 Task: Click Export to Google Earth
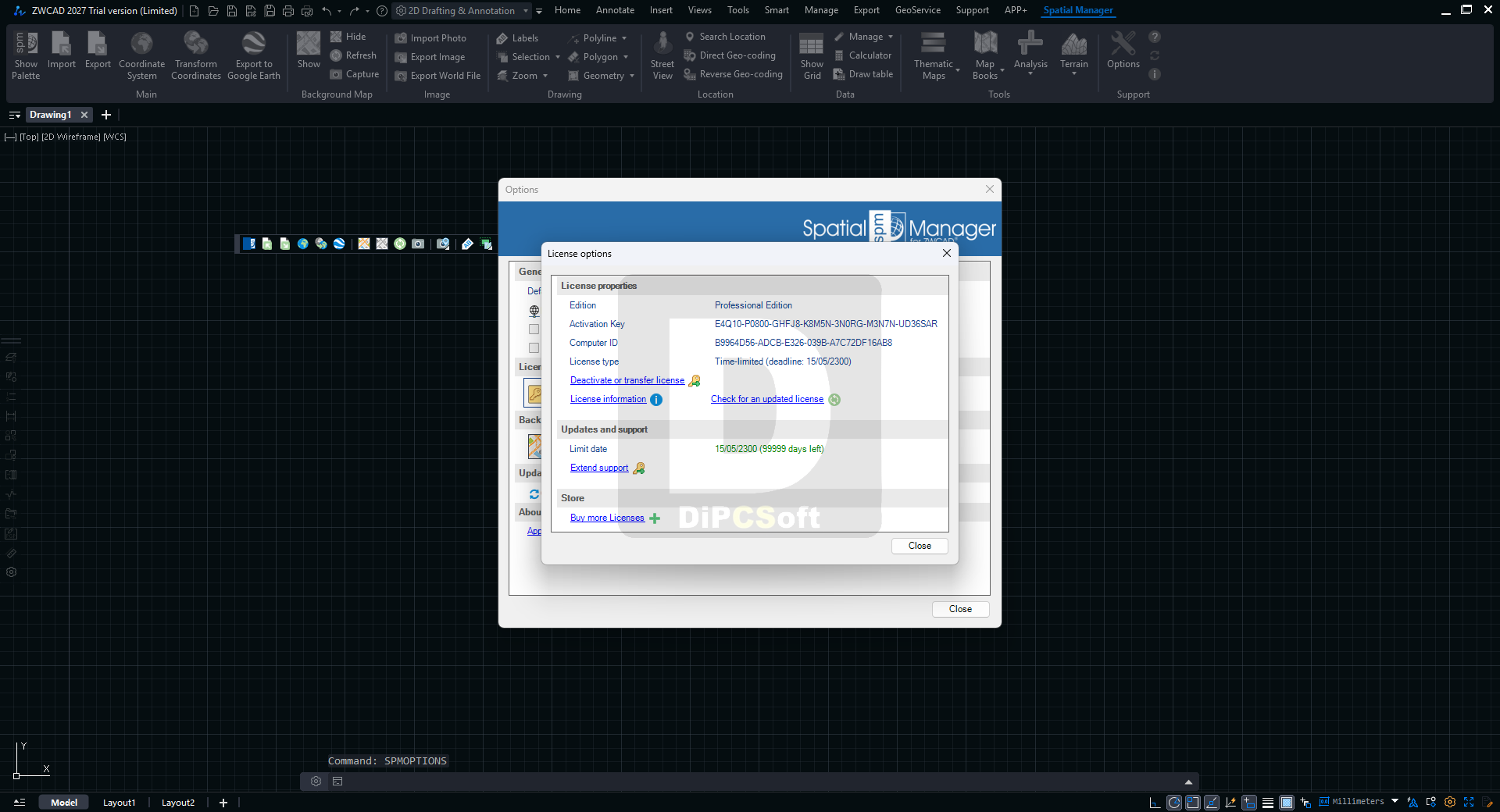(x=254, y=55)
